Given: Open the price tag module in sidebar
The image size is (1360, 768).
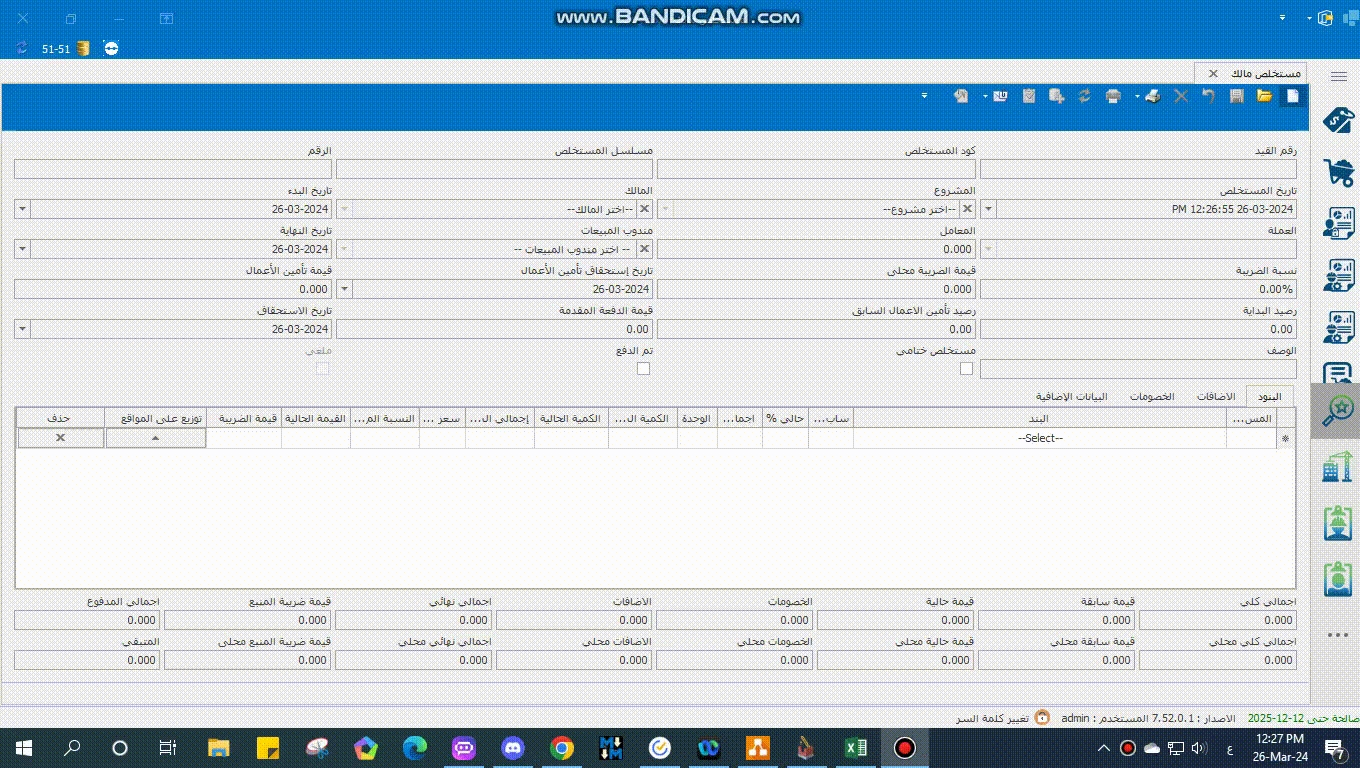Looking at the screenshot, I should 1337,120.
